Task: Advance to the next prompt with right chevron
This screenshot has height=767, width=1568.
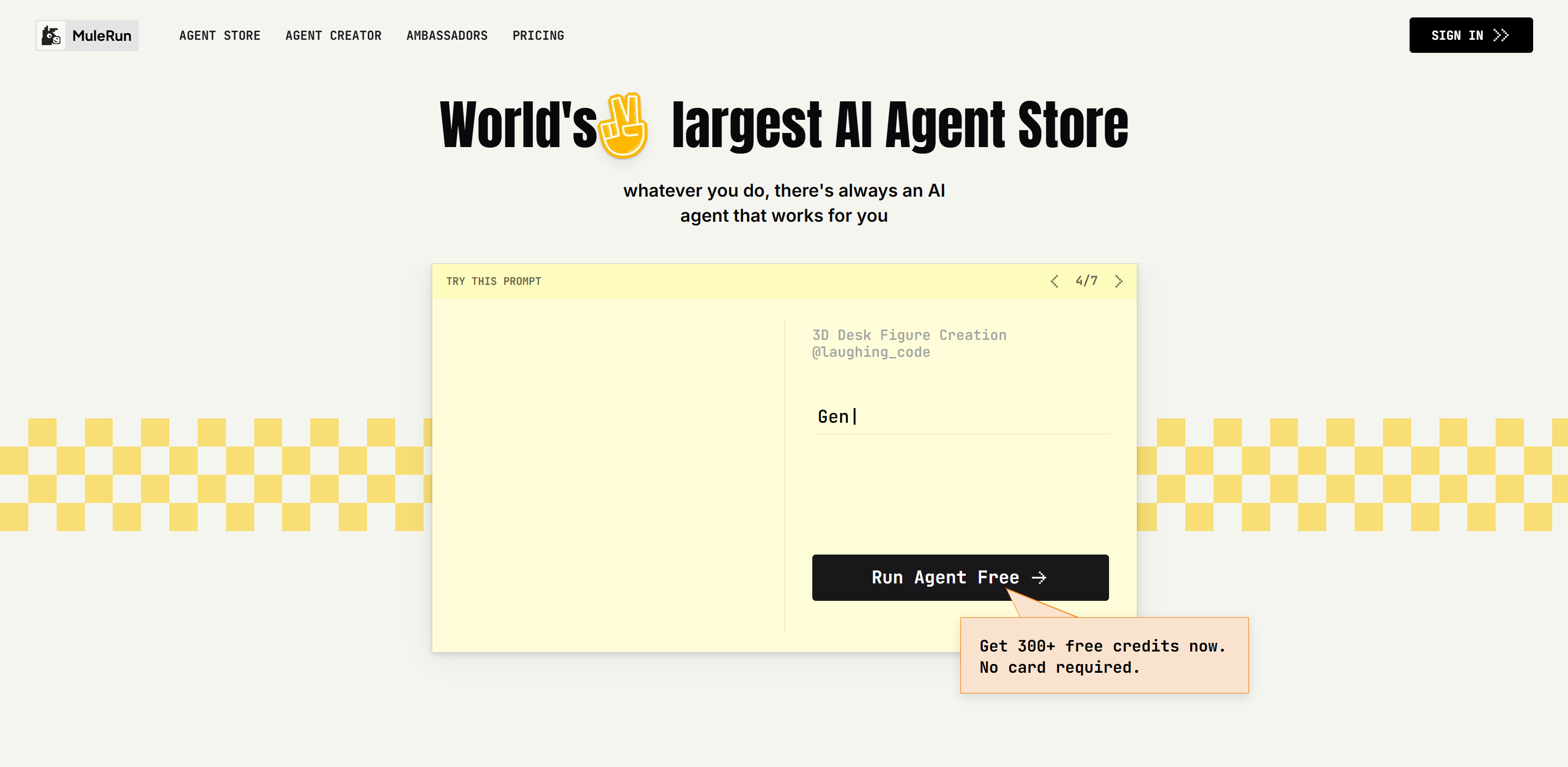Action: click(x=1118, y=281)
